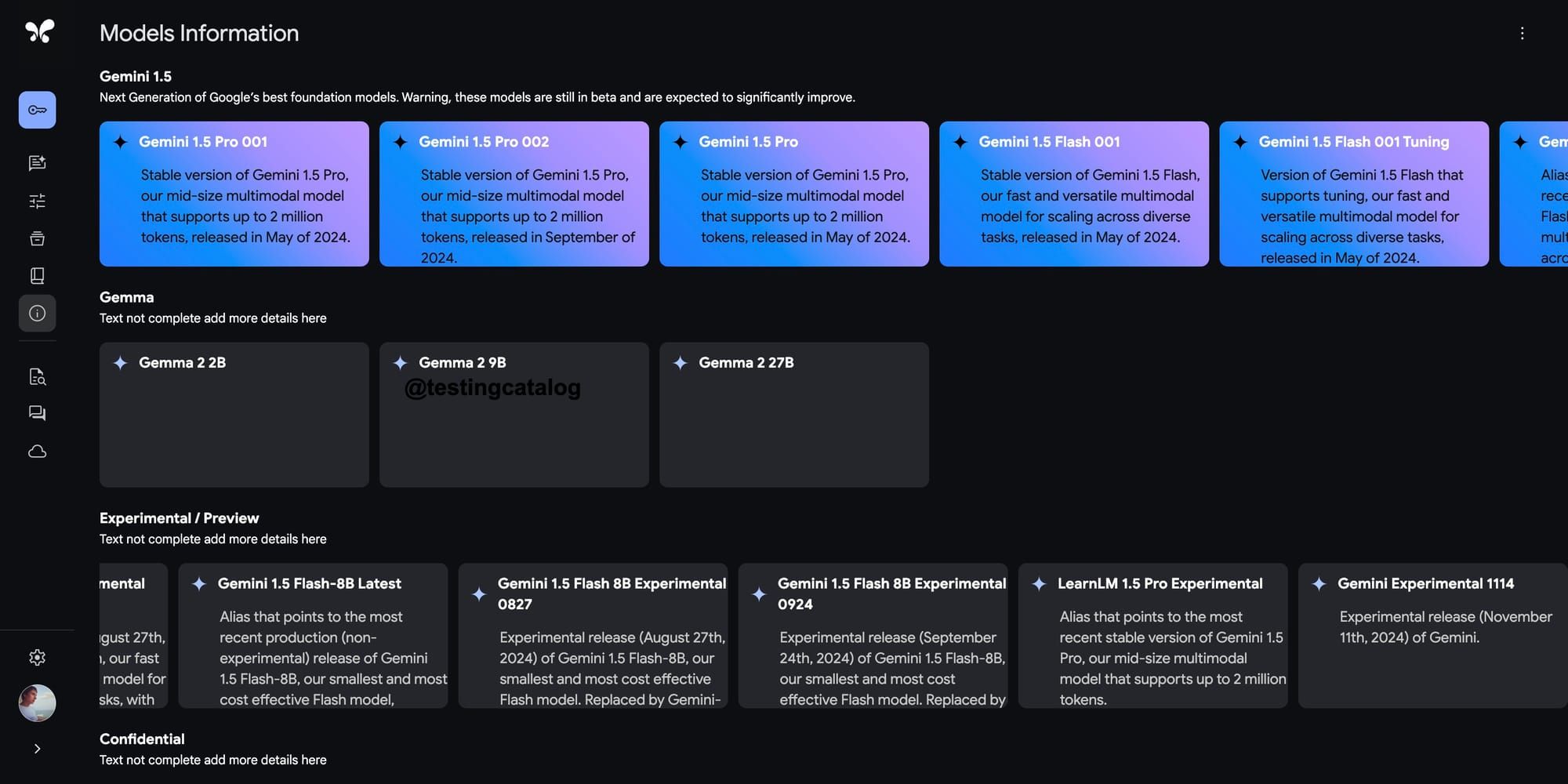1568x784 pixels.
Task: Expand the sidebar with the chevron arrow
Action: coord(37,749)
